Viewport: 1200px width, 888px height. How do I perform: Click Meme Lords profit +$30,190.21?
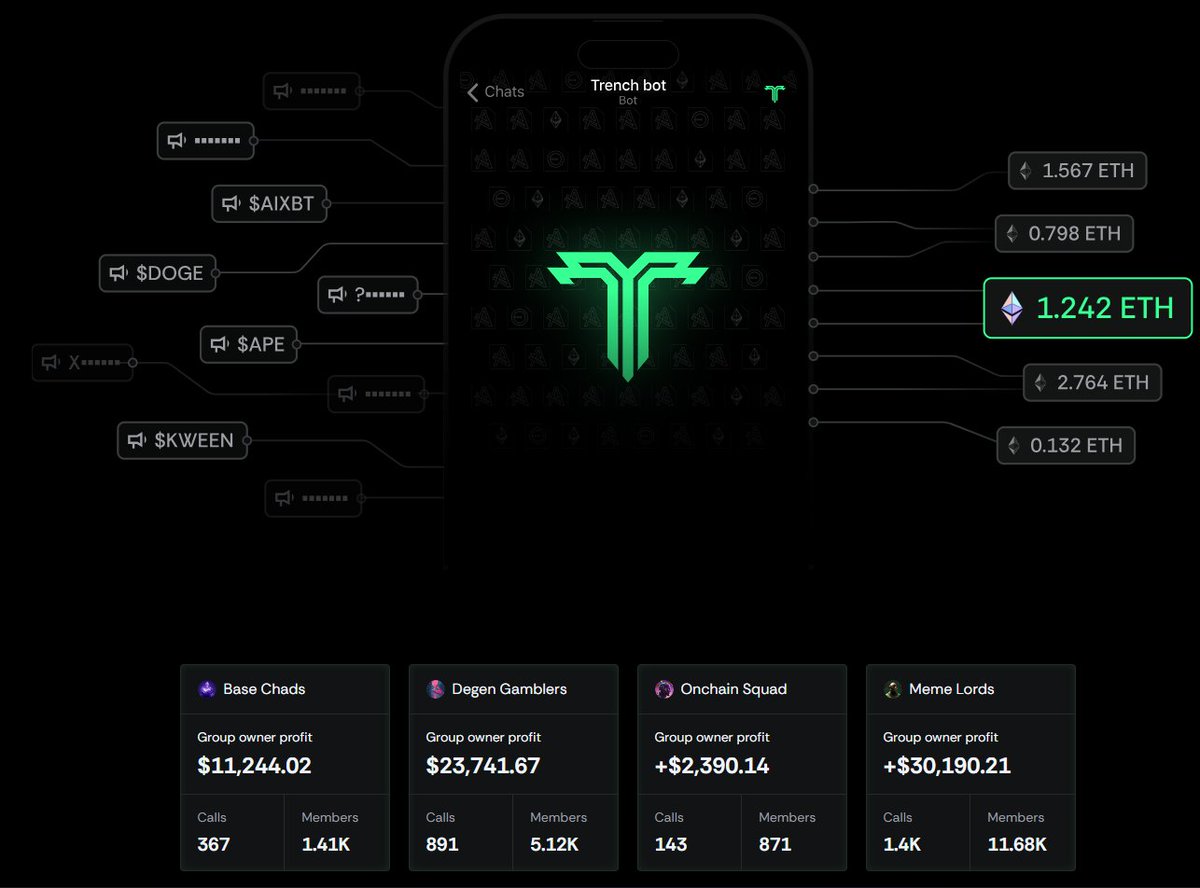[x=946, y=766]
